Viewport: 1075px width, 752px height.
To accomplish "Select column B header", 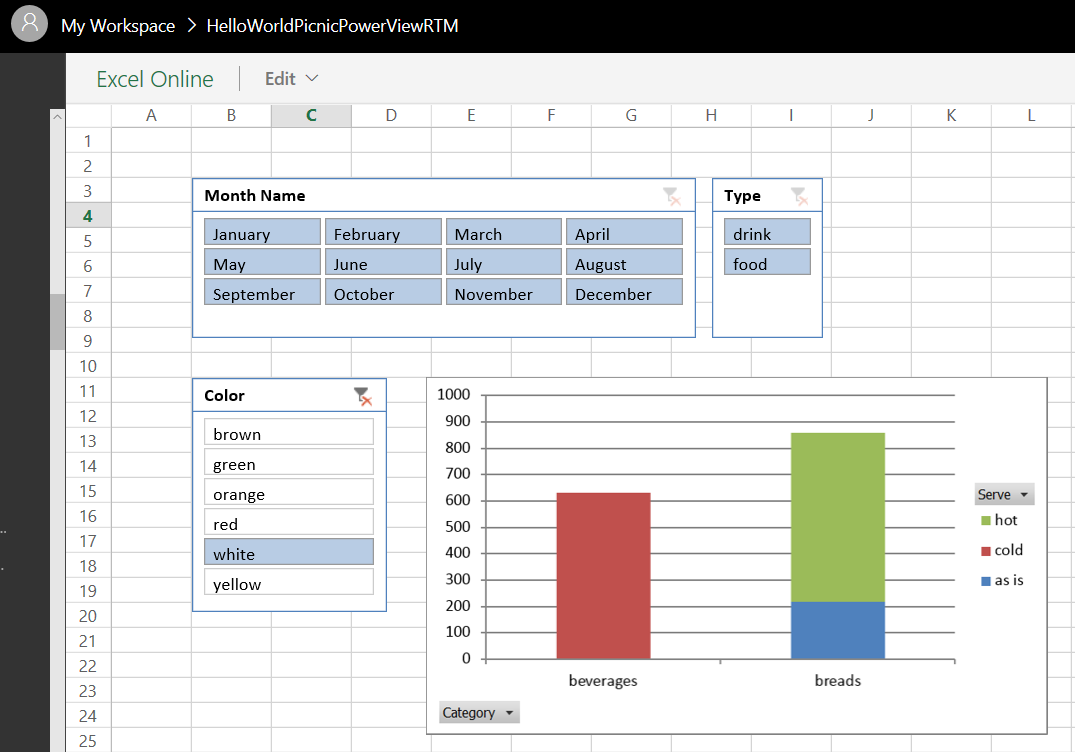I will [231, 116].
